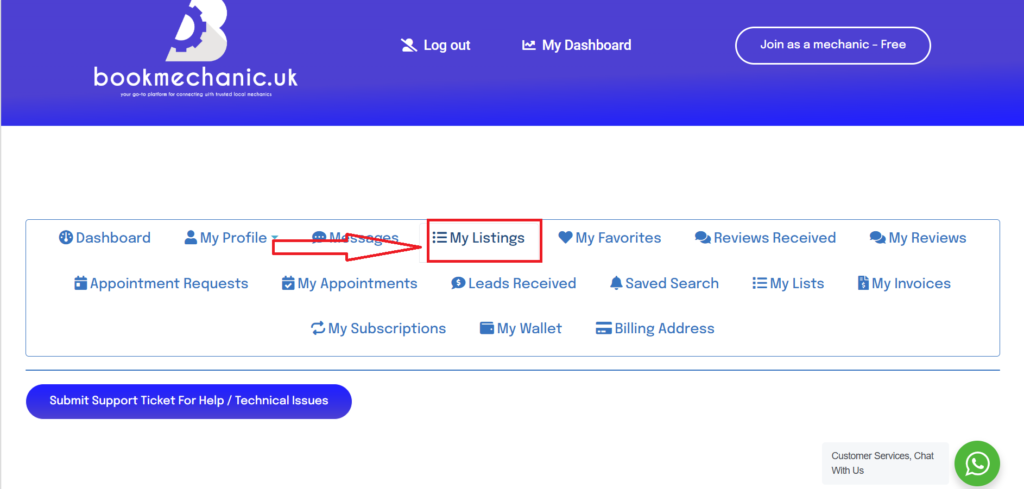Open the Leads Received menu item
The width and height of the screenshot is (1024, 489).
pyautogui.click(x=513, y=283)
